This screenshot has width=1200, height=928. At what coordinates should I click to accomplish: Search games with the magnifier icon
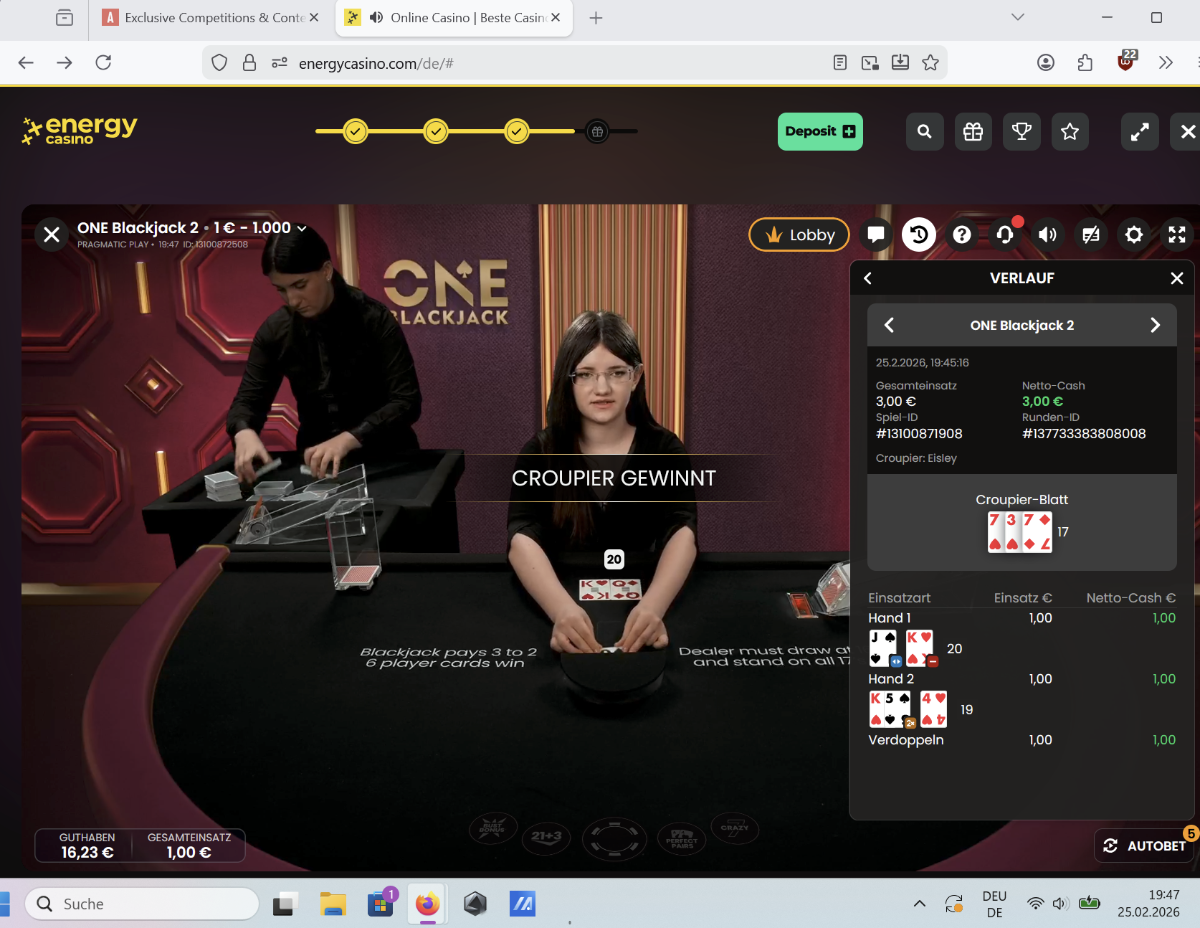[x=924, y=132]
